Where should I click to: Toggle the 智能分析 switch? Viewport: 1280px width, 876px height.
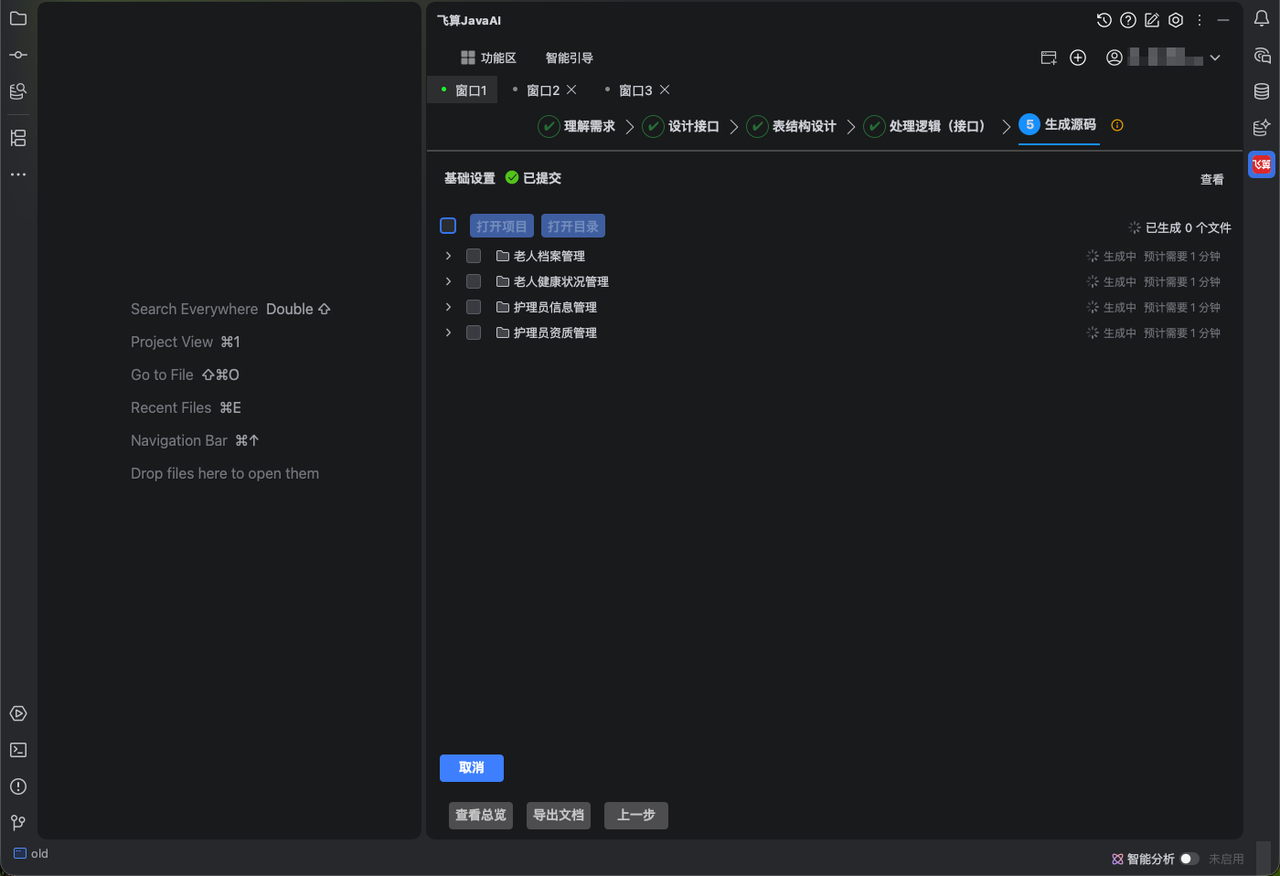pyautogui.click(x=1189, y=859)
